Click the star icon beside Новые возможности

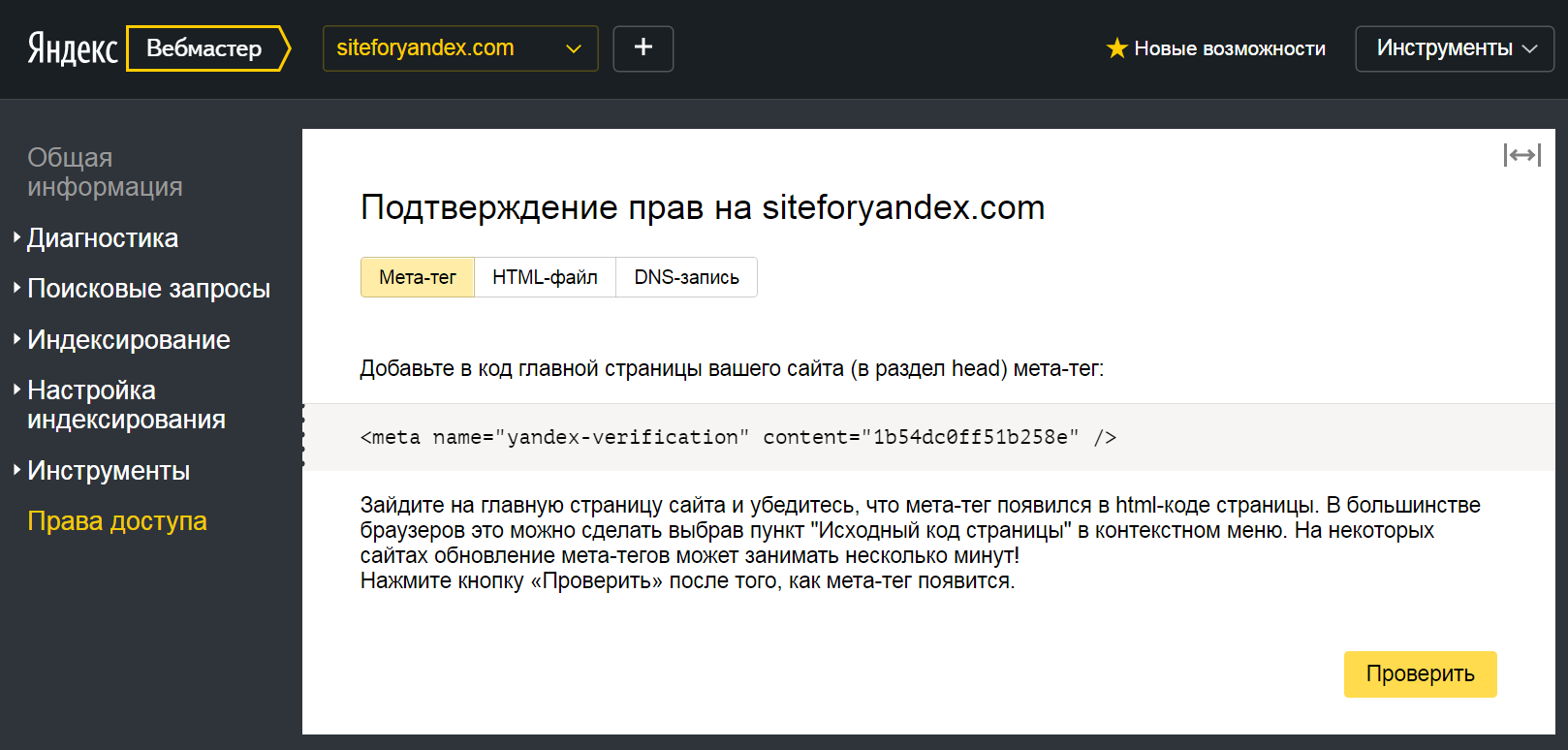[x=1117, y=47]
